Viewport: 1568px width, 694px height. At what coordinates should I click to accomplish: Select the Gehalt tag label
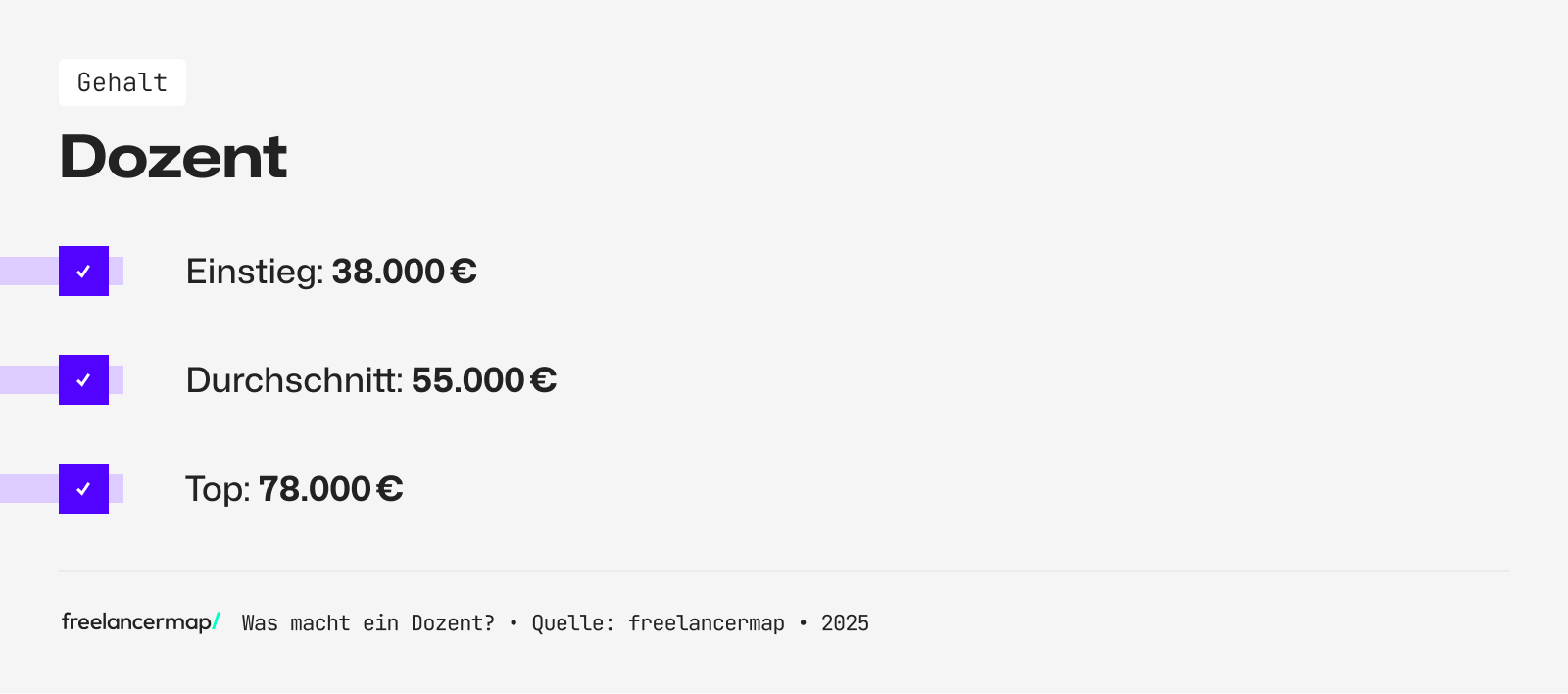pyautogui.click(x=122, y=82)
